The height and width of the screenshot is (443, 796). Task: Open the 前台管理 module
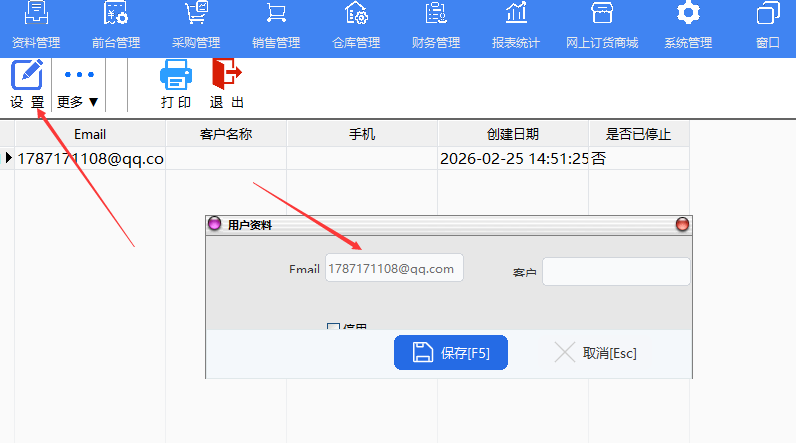[115, 27]
